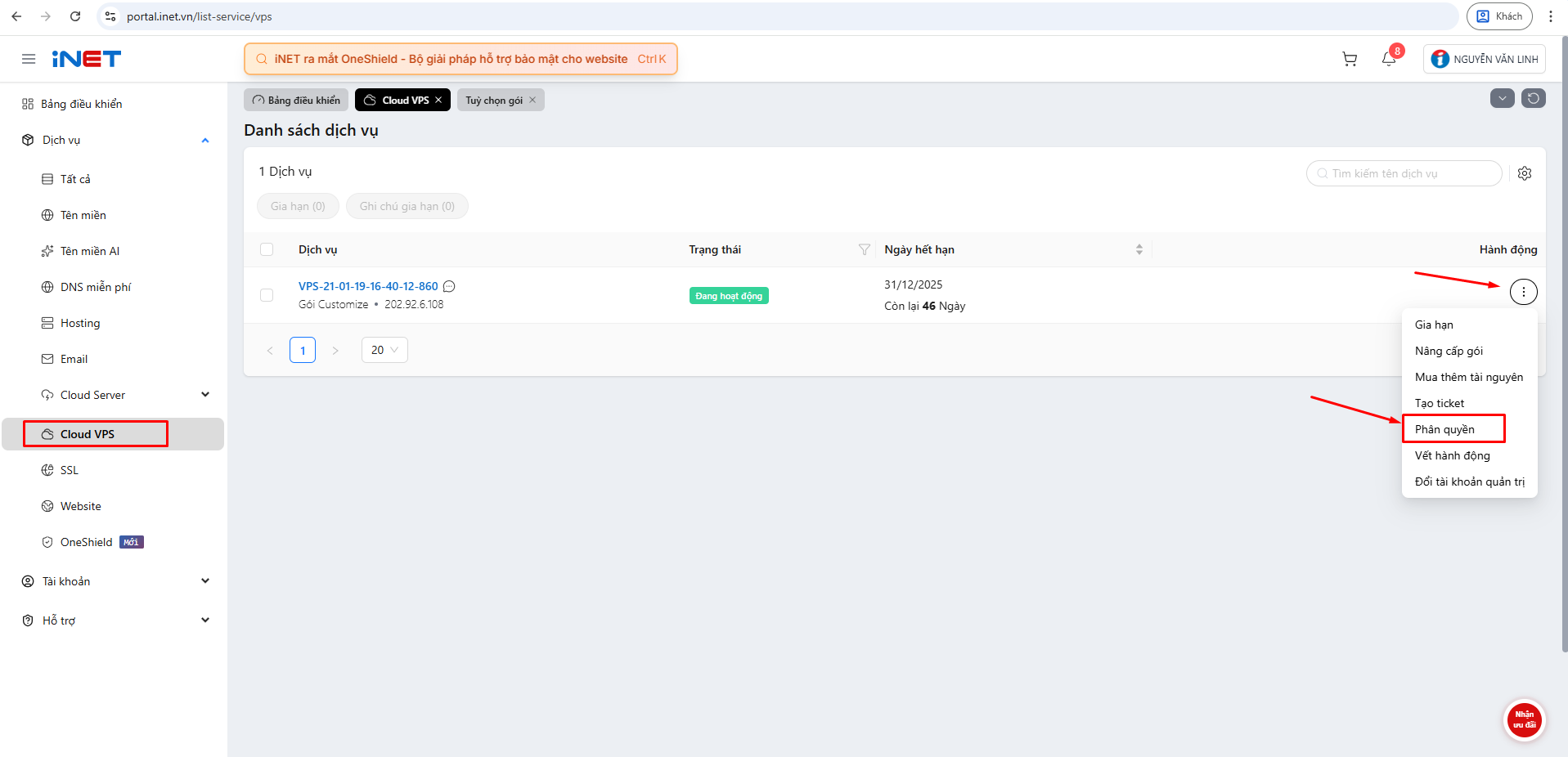
Task: Go to the next page arrow
Action: coord(335,350)
